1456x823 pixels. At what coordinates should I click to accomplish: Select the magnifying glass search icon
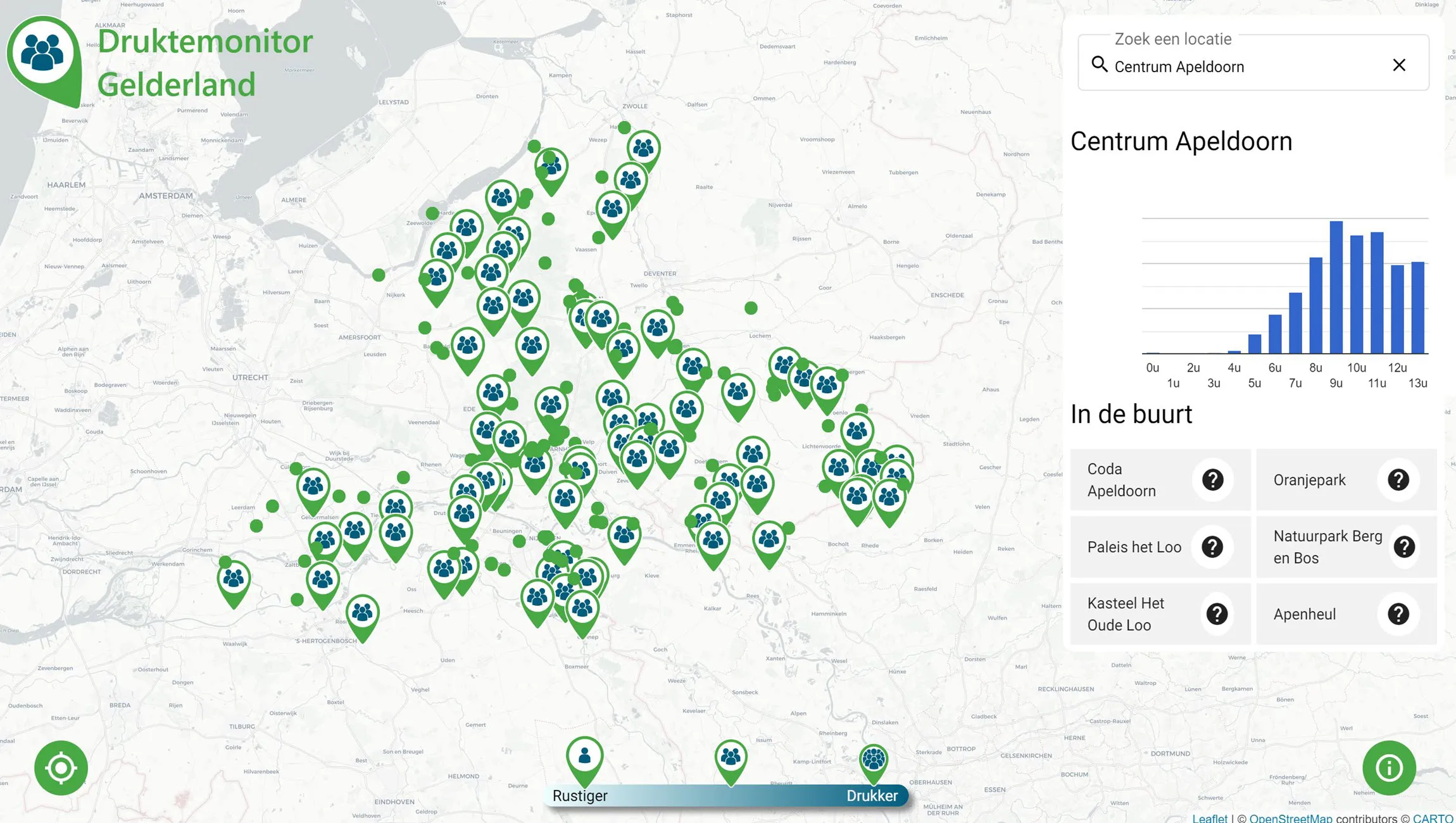click(1100, 64)
